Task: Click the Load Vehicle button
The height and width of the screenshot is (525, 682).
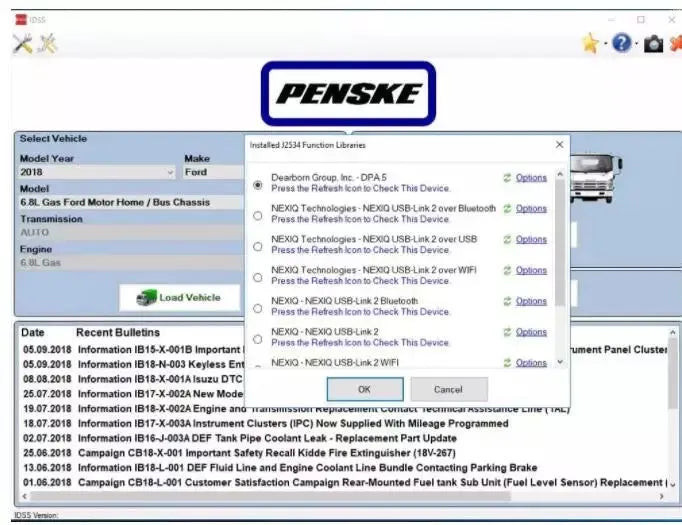Action: pos(180,297)
